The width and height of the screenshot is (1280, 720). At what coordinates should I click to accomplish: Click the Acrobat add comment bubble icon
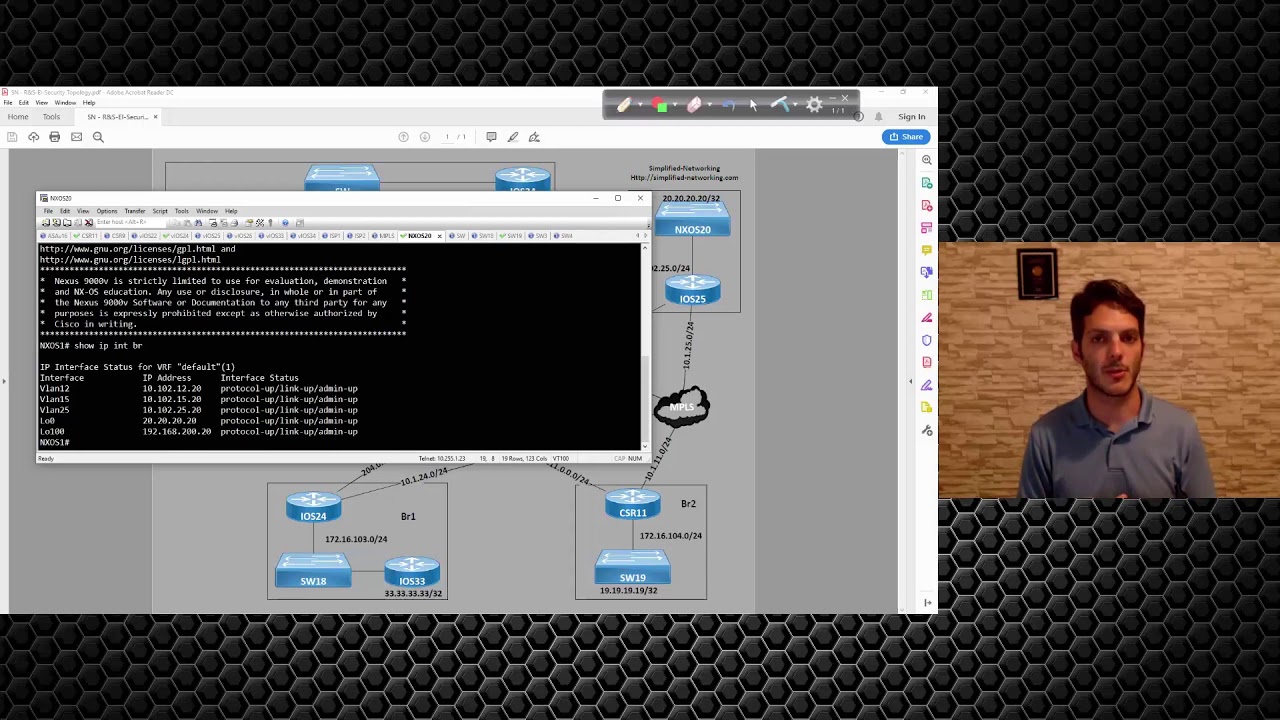click(x=491, y=137)
